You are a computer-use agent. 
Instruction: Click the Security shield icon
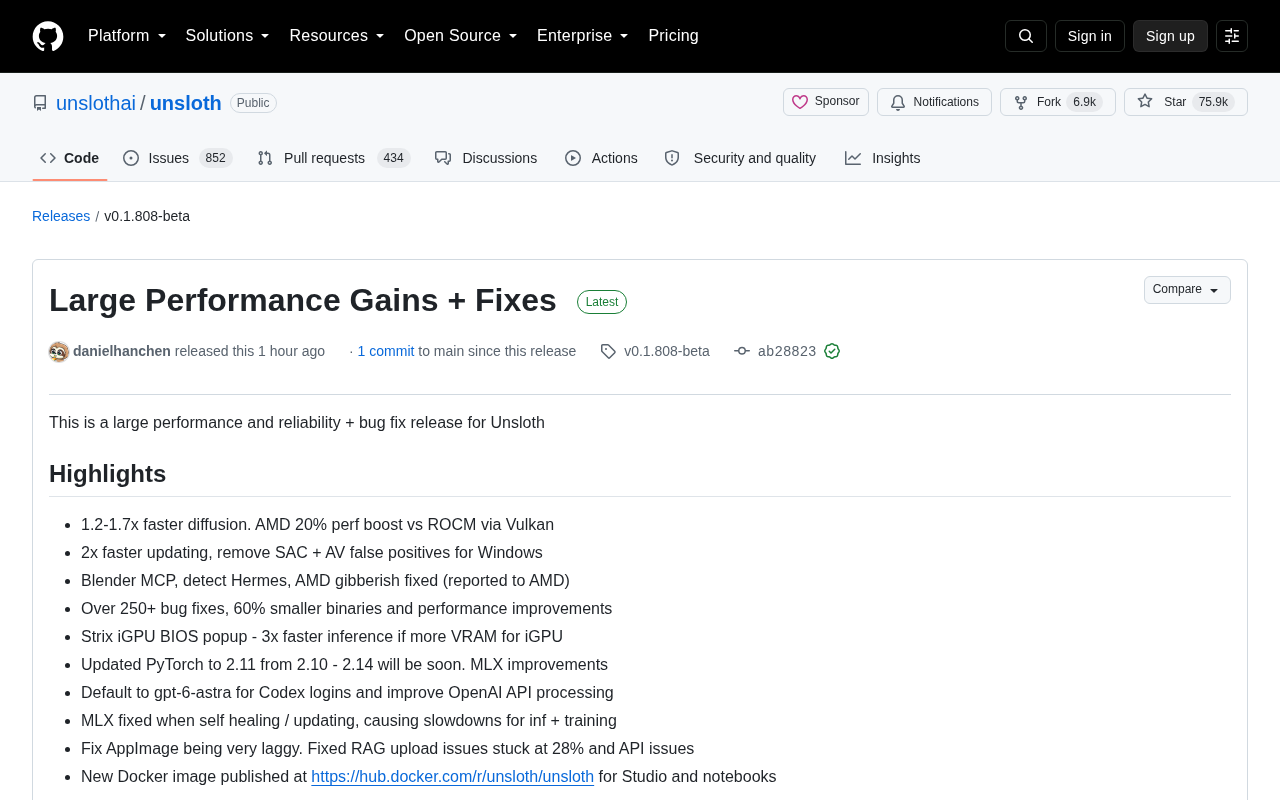(672, 158)
